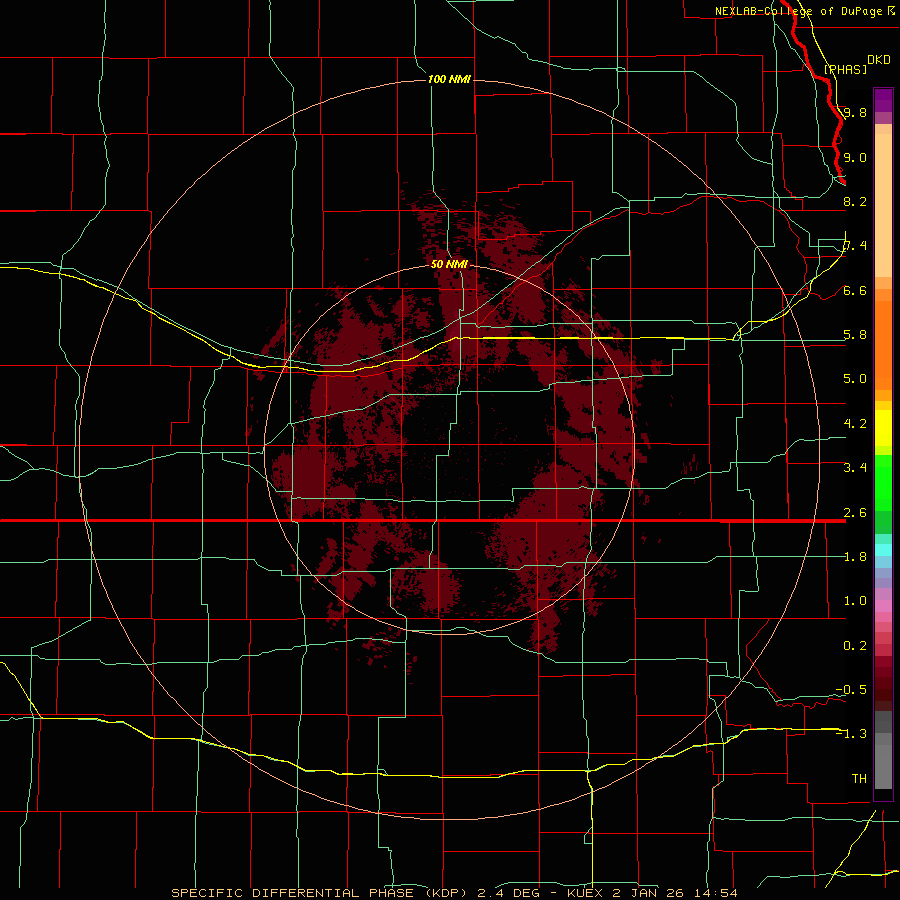Pick the cyan swatch in the color bar

click(x=883, y=550)
